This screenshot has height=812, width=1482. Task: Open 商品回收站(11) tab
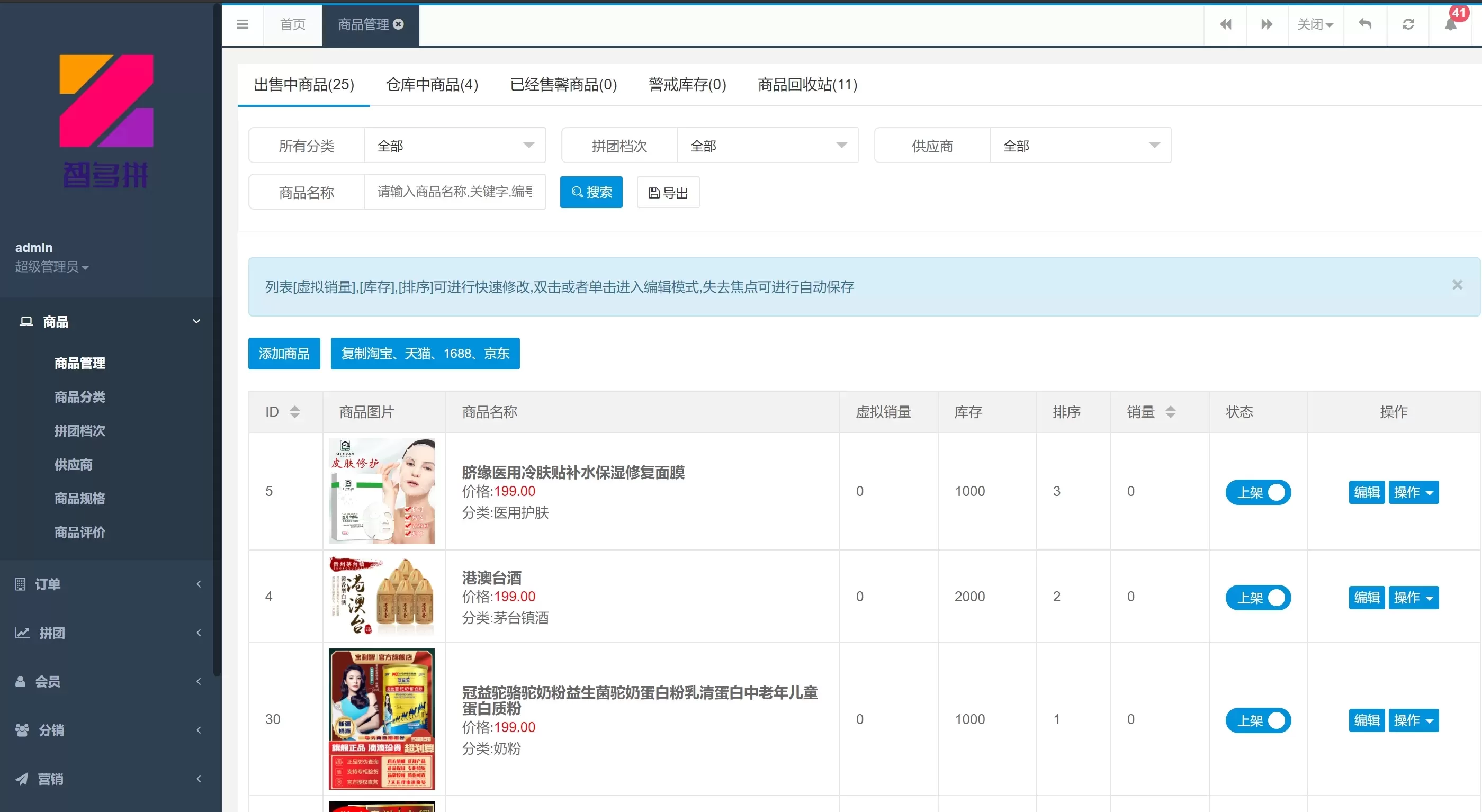807,85
